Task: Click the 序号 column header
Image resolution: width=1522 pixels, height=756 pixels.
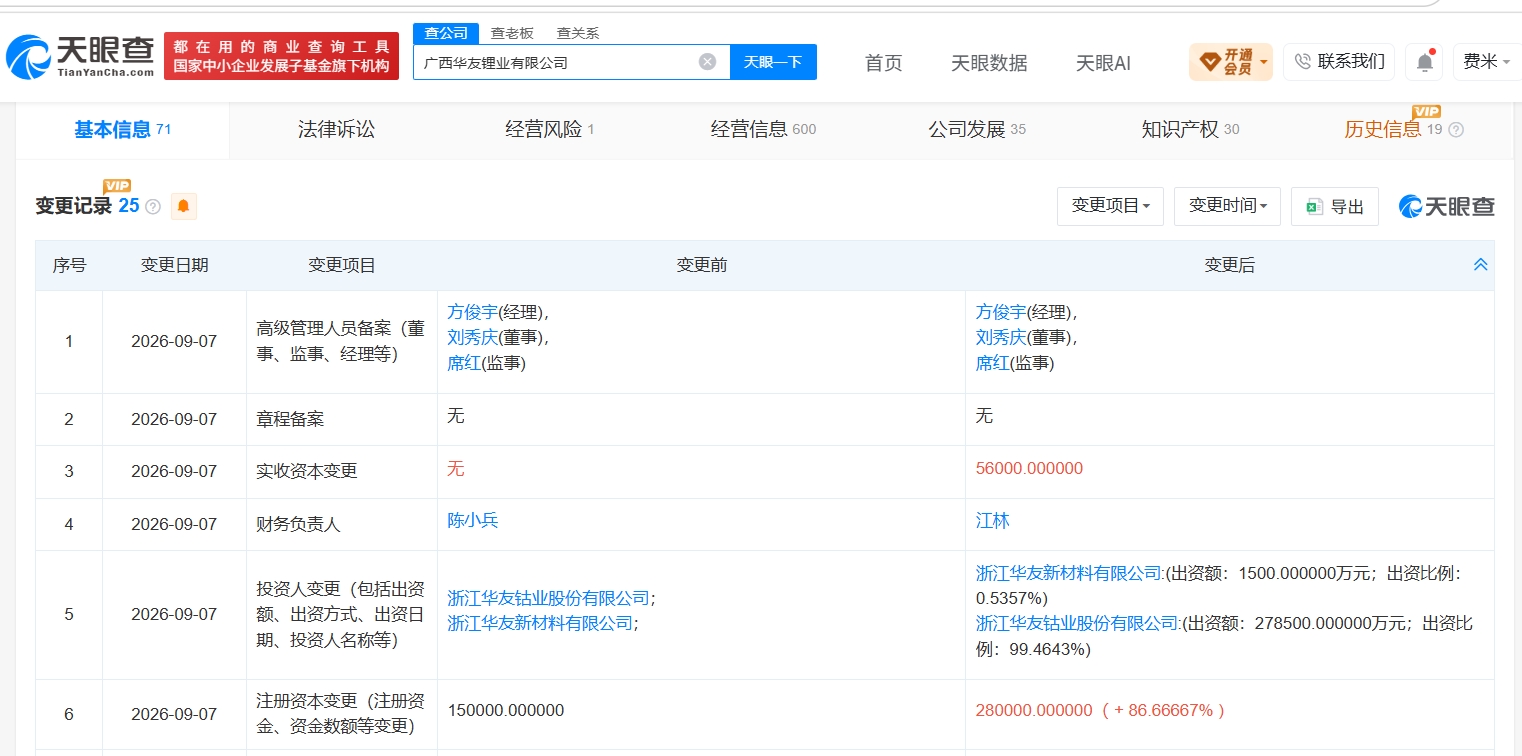Action: (69, 266)
